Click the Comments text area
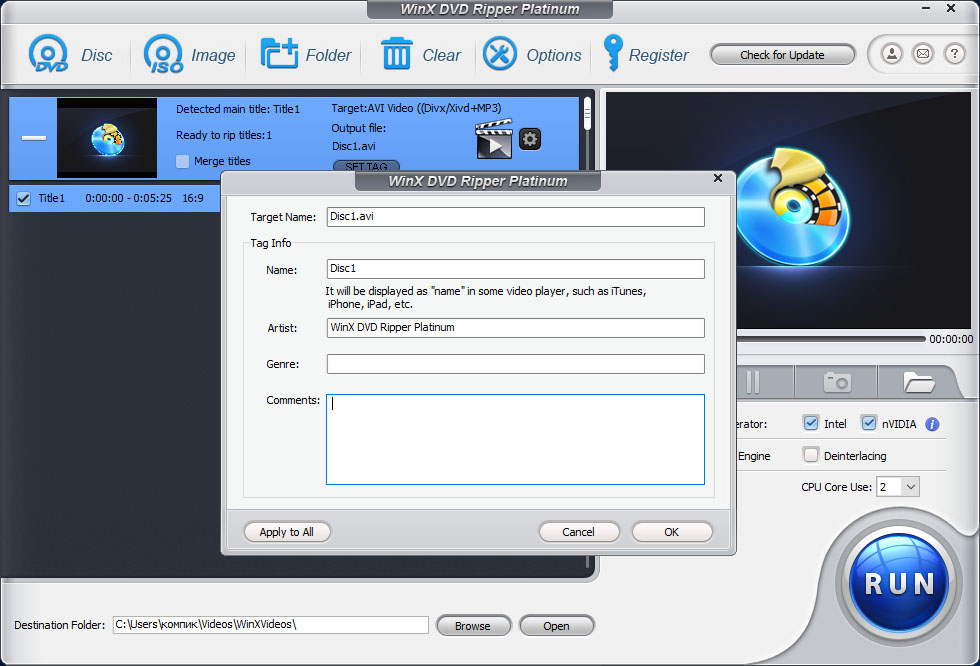Viewport: 980px width, 666px height. click(x=516, y=439)
